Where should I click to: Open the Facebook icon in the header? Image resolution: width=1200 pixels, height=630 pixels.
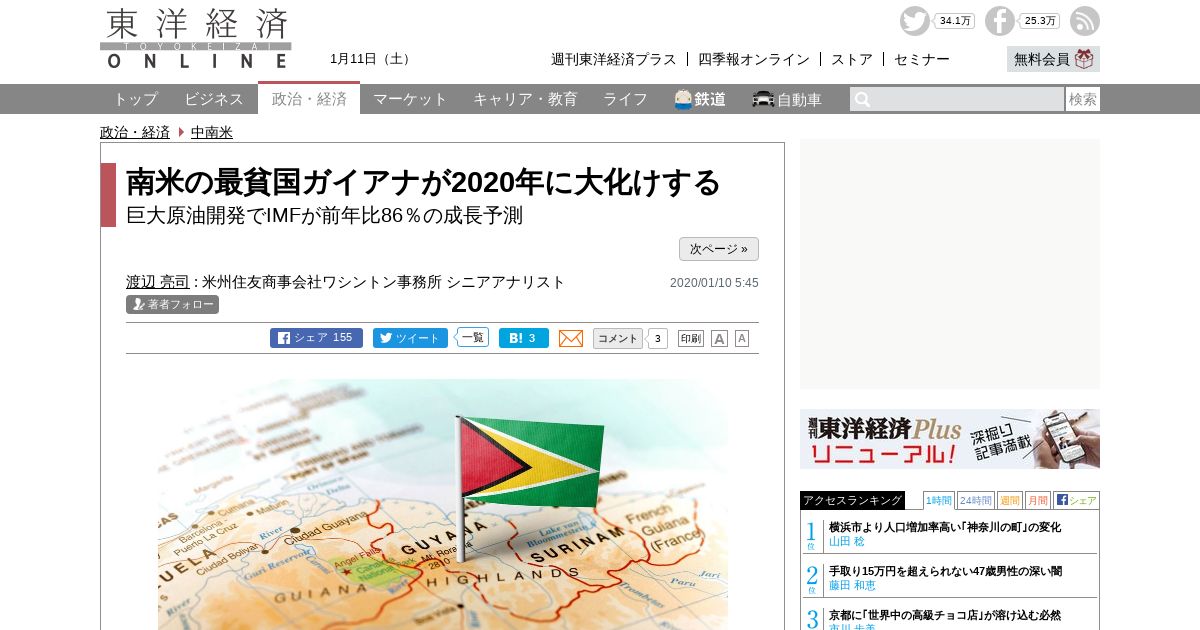pos(999,21)
